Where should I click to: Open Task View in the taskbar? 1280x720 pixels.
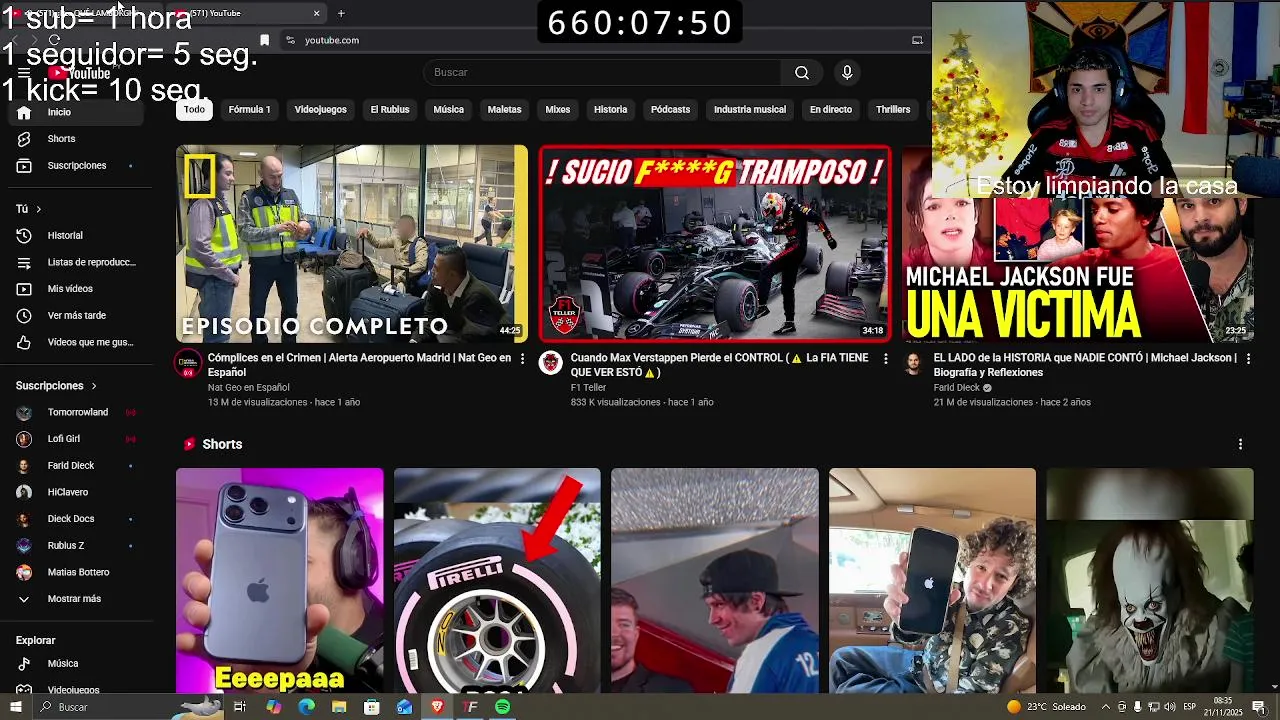[240, 707]
